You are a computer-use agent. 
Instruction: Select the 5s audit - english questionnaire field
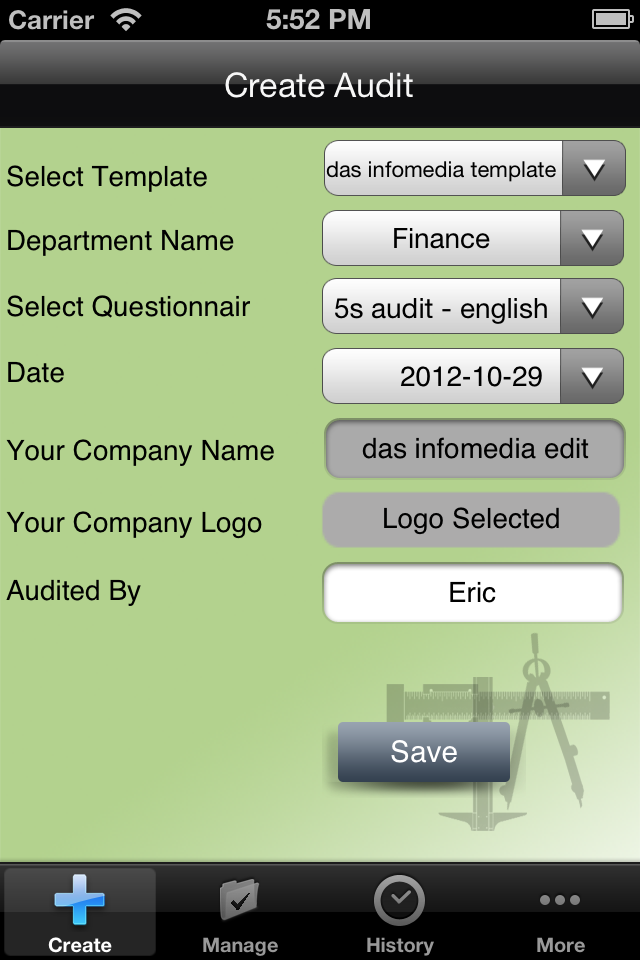click(441, 307)
